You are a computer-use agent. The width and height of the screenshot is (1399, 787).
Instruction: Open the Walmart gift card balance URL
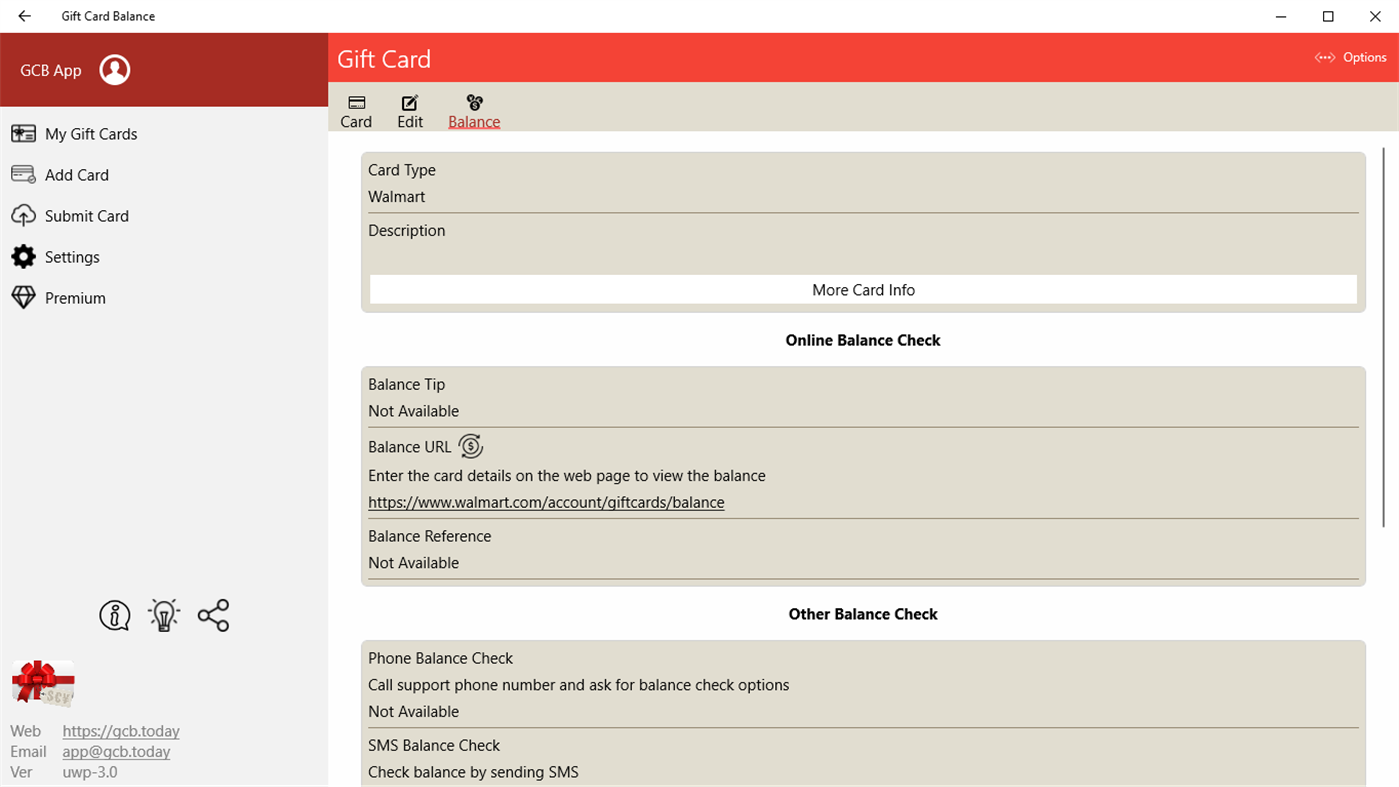point(546,502)
